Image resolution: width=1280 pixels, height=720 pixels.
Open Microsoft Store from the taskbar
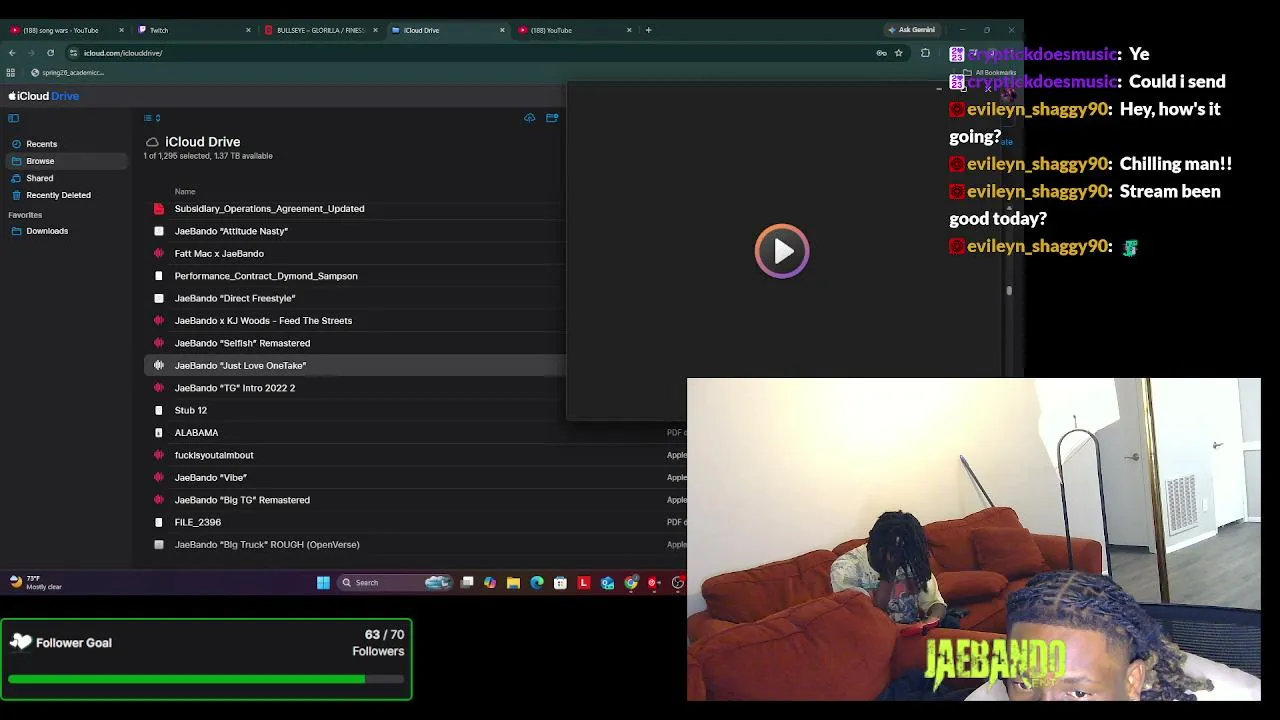point(560,583)
